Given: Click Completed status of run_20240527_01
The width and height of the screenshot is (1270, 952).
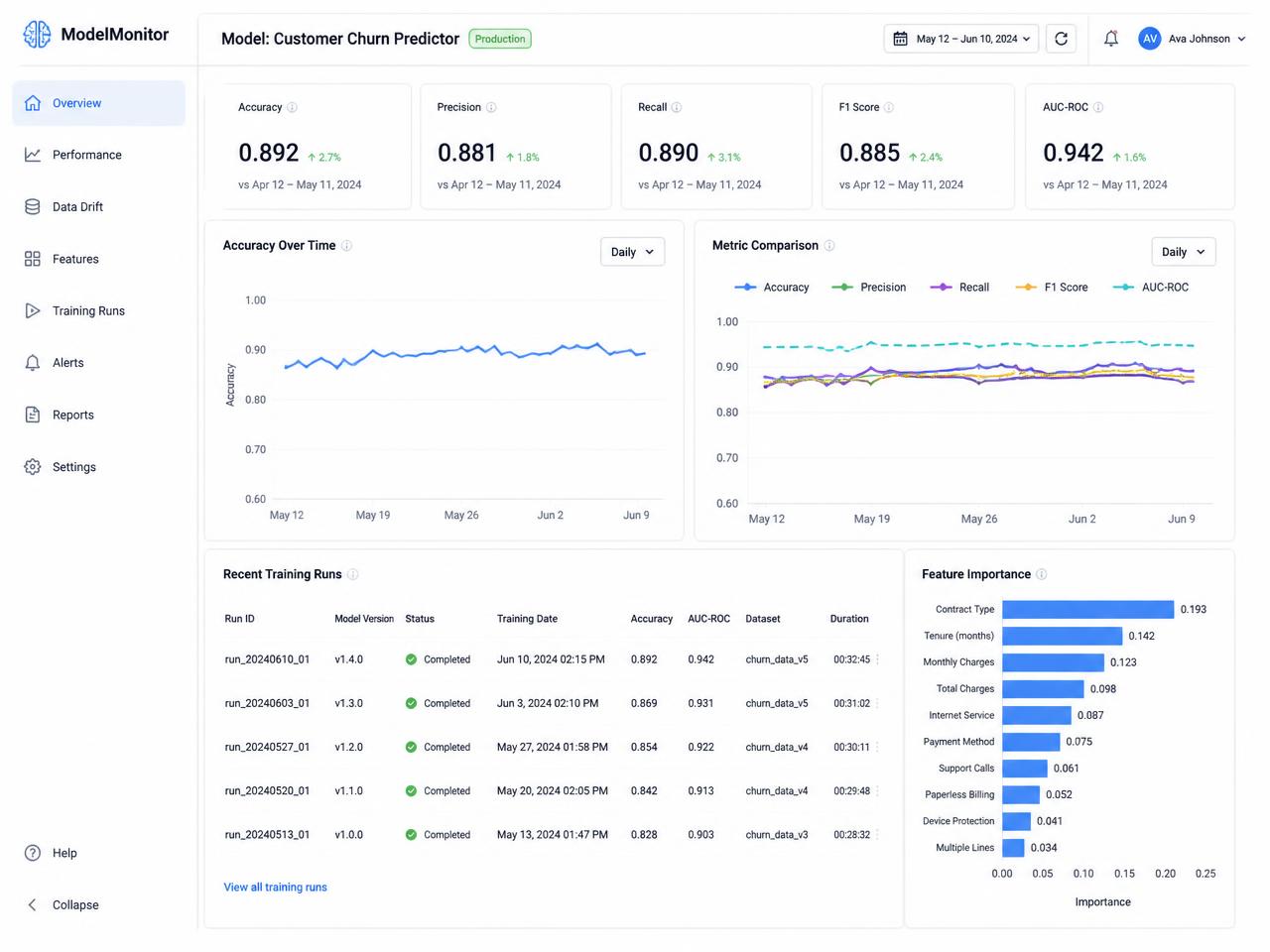Looking at the screenshot, I should 438,747.
